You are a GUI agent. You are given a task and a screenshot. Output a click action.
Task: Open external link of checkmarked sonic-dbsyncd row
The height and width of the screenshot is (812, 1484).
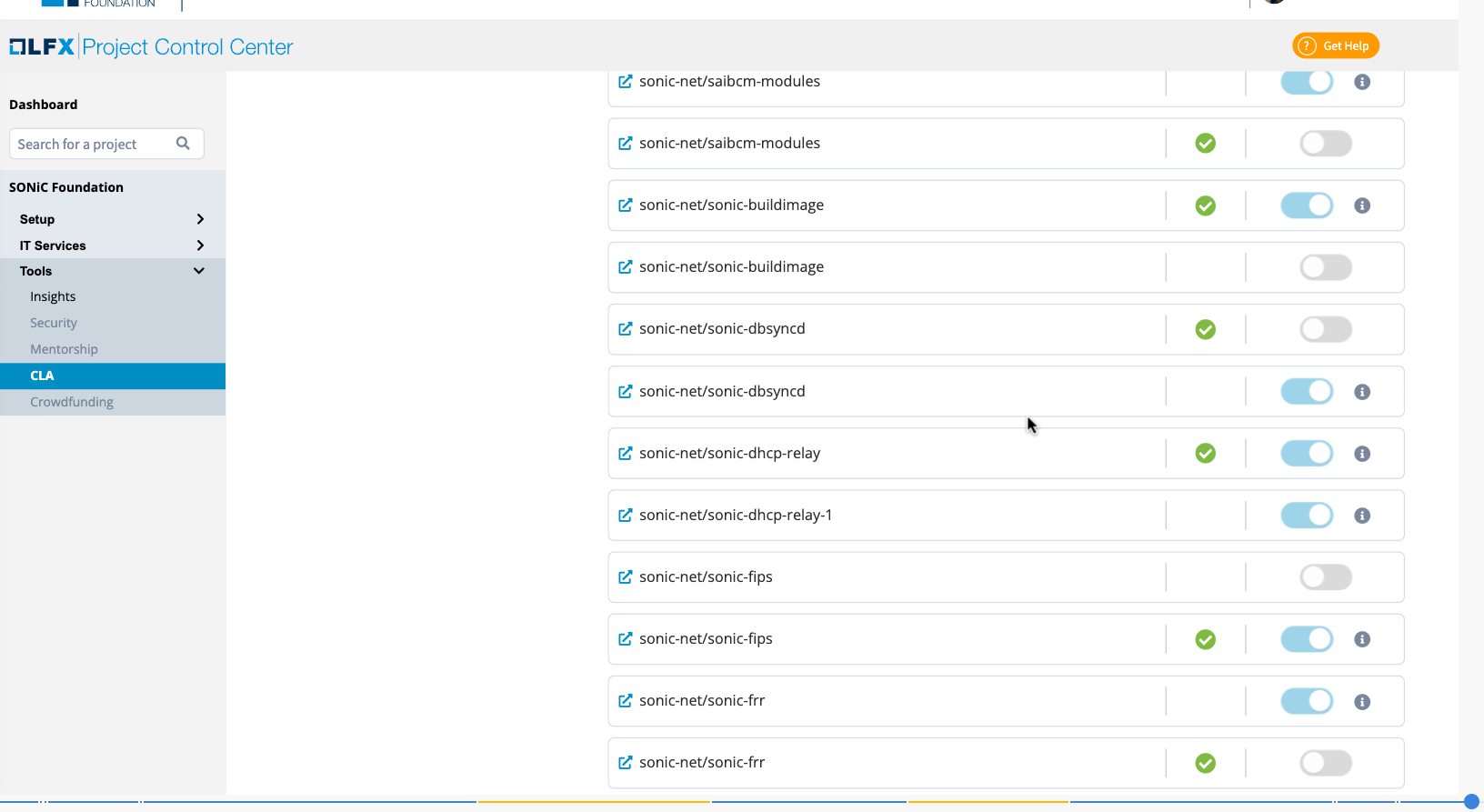click(x=626, y=329)
